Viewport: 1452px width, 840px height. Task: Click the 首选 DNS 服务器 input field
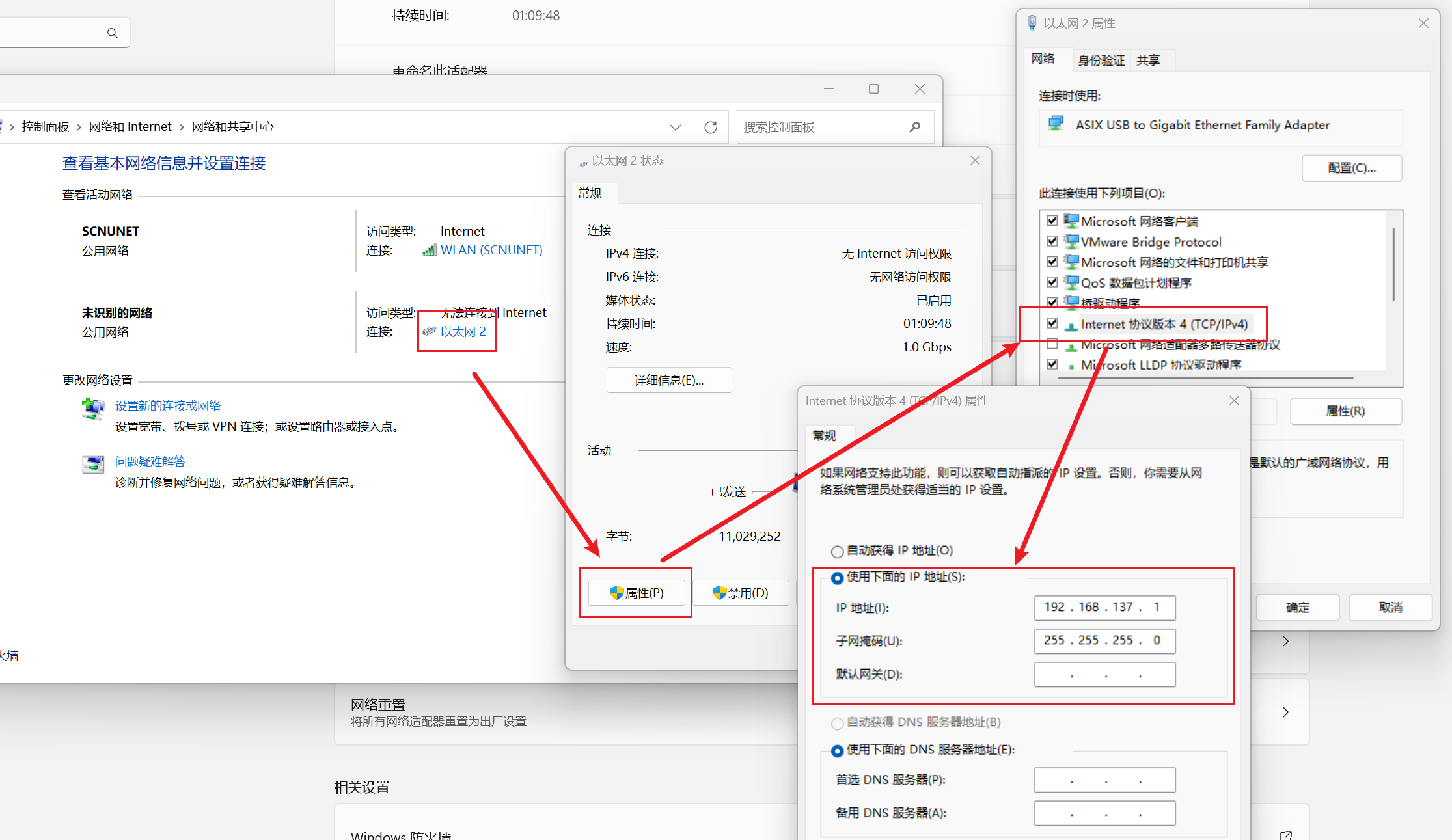coord(1104,780)
